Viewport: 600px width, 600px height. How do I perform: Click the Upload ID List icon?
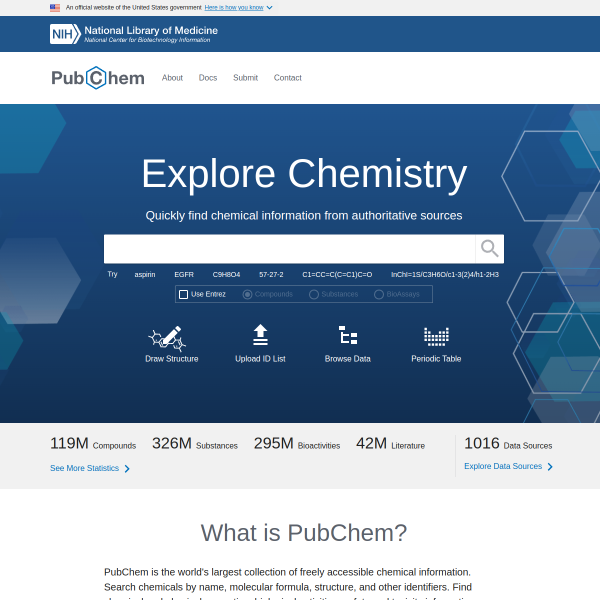[x=260, y=335]
